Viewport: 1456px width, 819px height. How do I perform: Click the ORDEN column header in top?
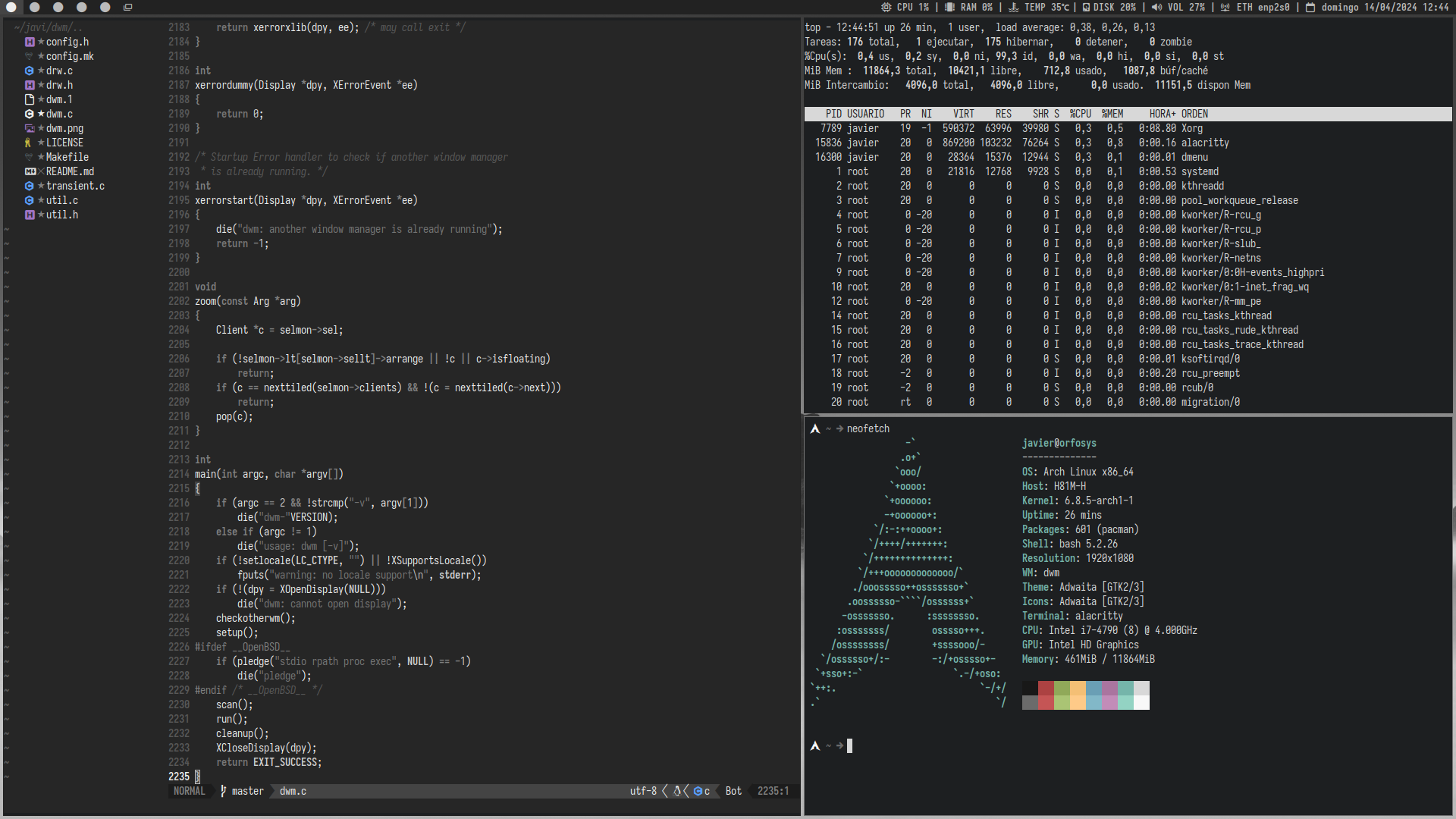[x=1194, y=114]
